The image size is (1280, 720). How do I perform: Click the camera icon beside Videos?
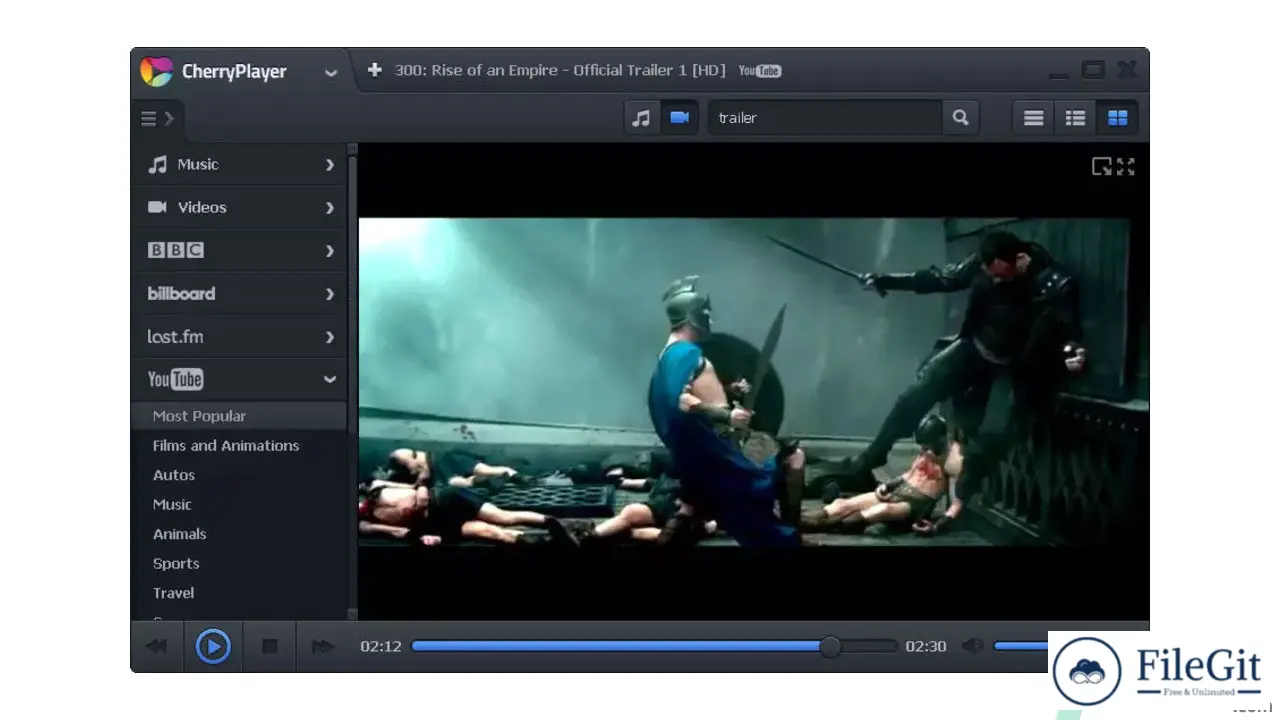point(157,207)
